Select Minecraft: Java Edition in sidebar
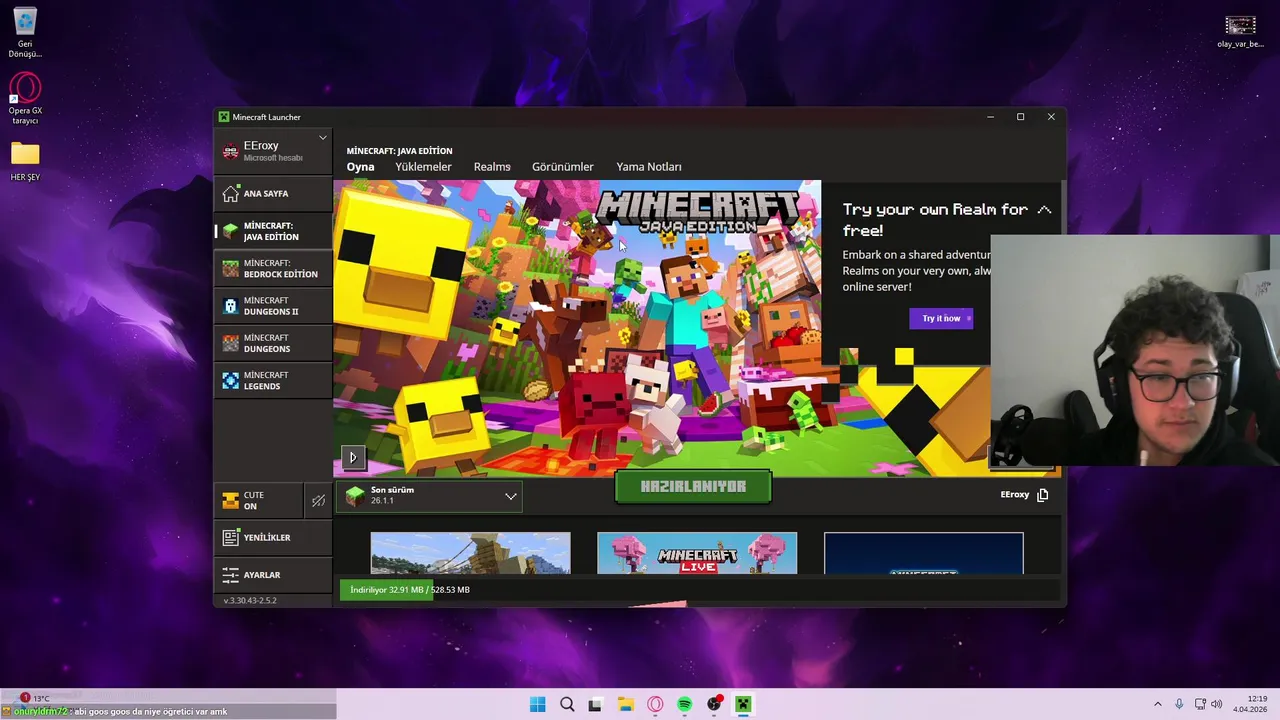 [273, 231]
